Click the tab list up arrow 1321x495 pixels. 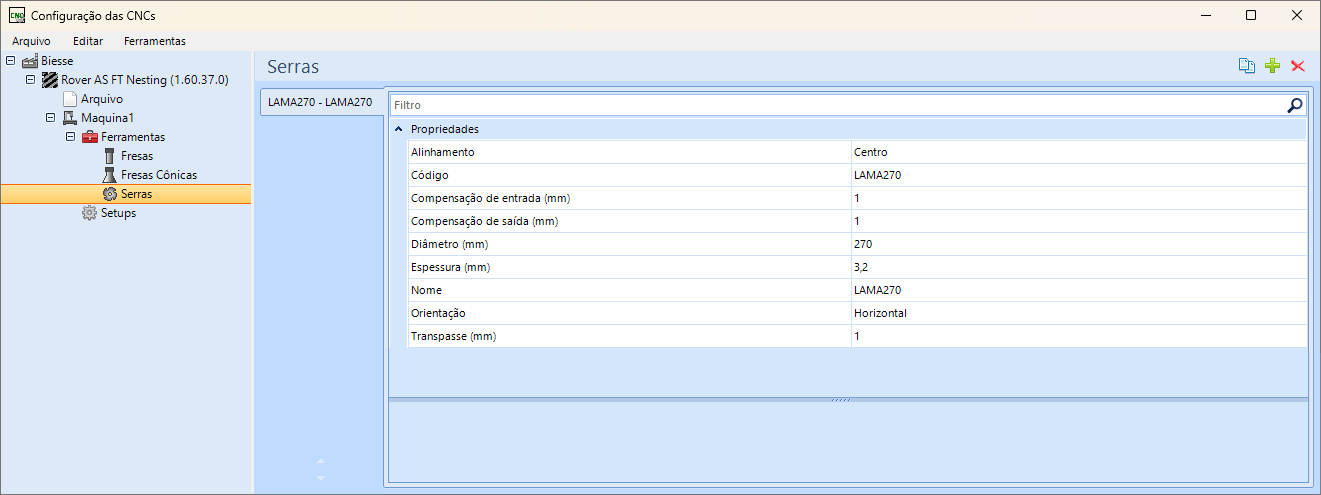(320, 462)
